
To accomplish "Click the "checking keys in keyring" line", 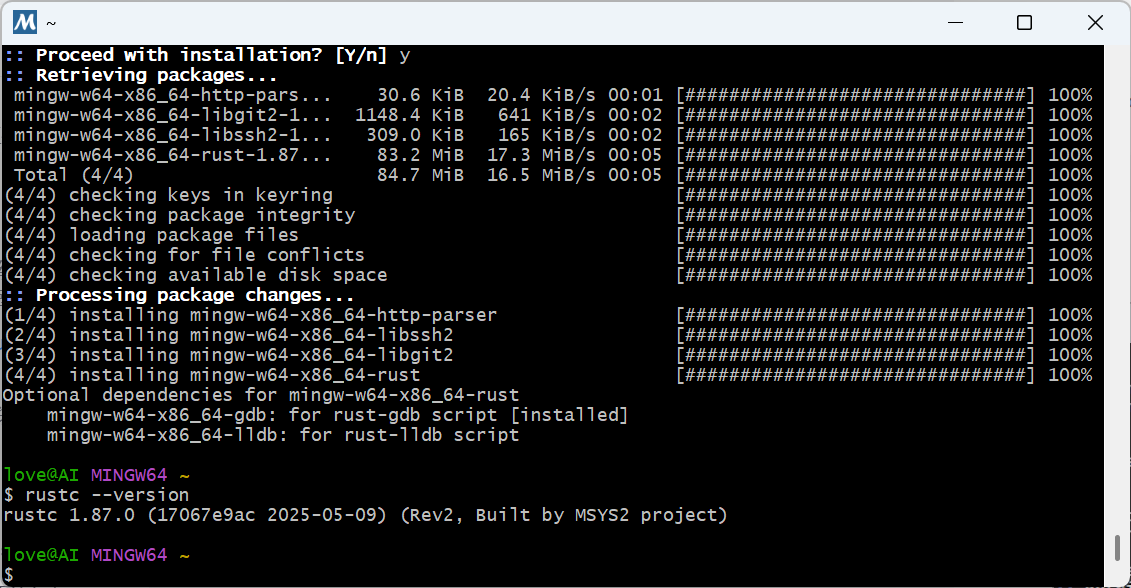I will click(169, 195).
